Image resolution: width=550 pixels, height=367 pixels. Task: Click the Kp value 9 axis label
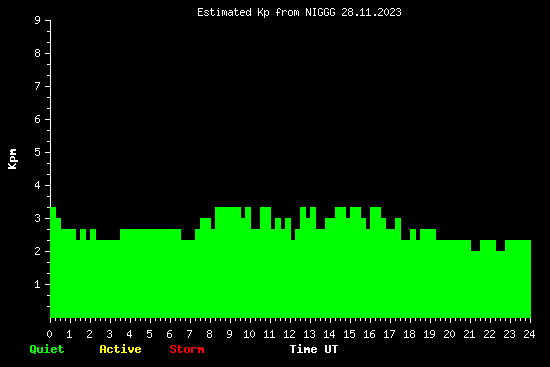pos(38,20)
